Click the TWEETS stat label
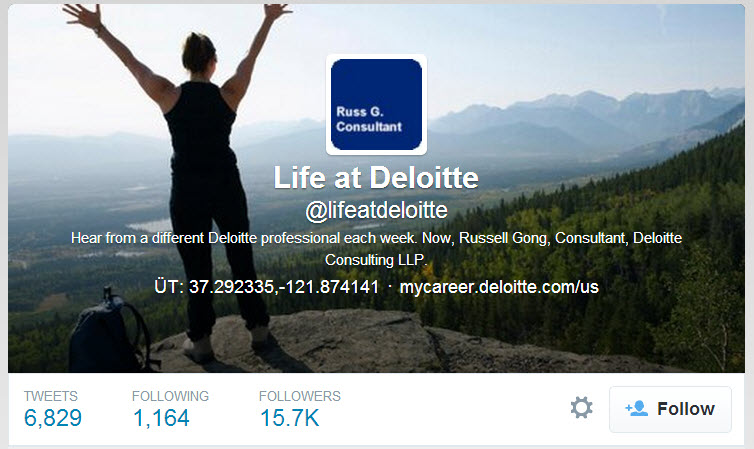 [50, 396]
